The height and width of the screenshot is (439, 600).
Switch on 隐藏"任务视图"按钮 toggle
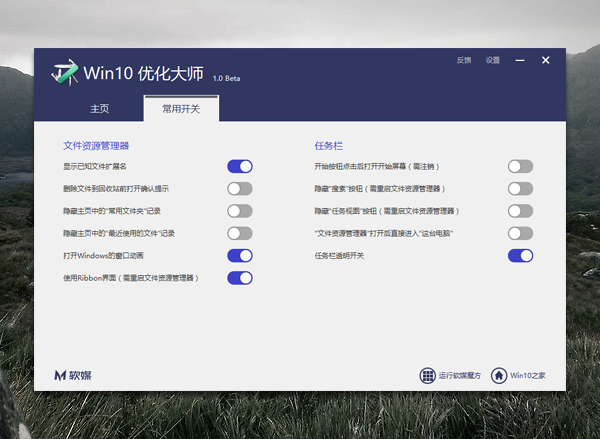tap(520, 211)
